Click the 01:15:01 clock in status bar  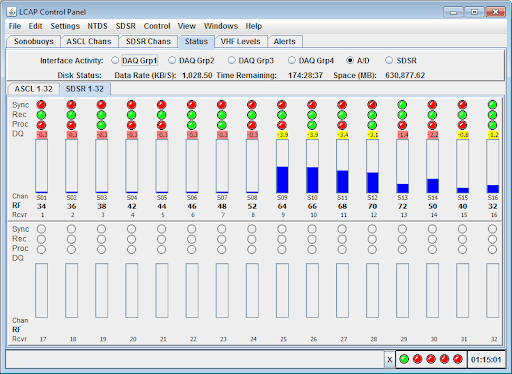coord(486,360)
